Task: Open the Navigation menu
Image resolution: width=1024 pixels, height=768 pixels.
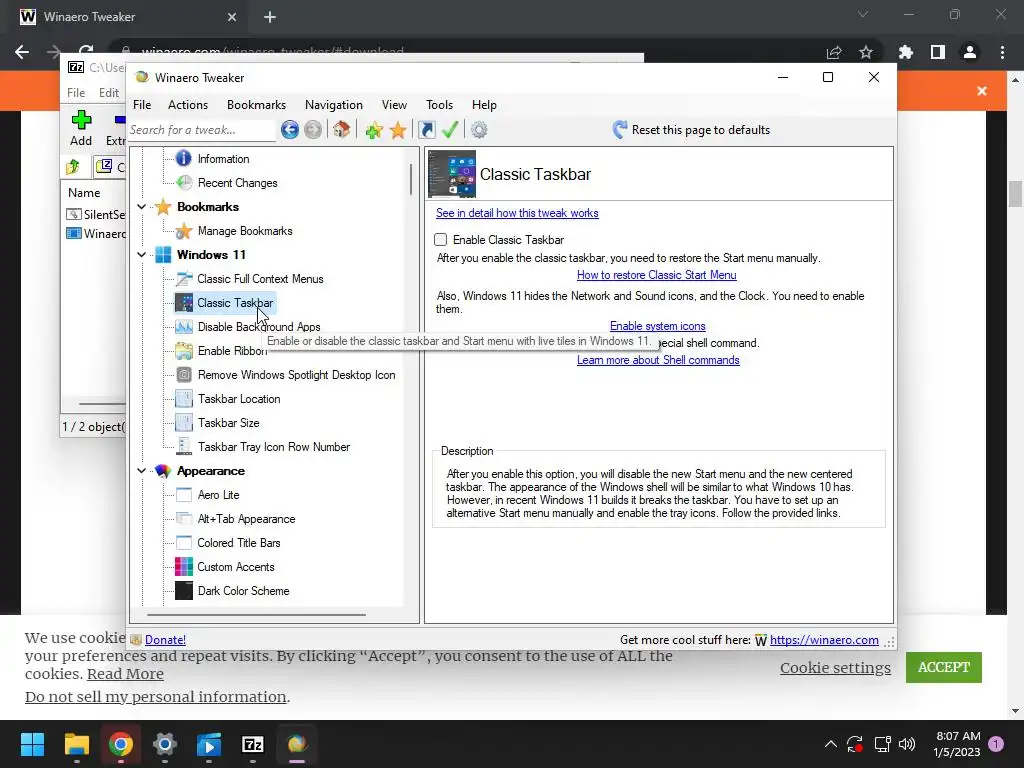Action: pos(334,104)
